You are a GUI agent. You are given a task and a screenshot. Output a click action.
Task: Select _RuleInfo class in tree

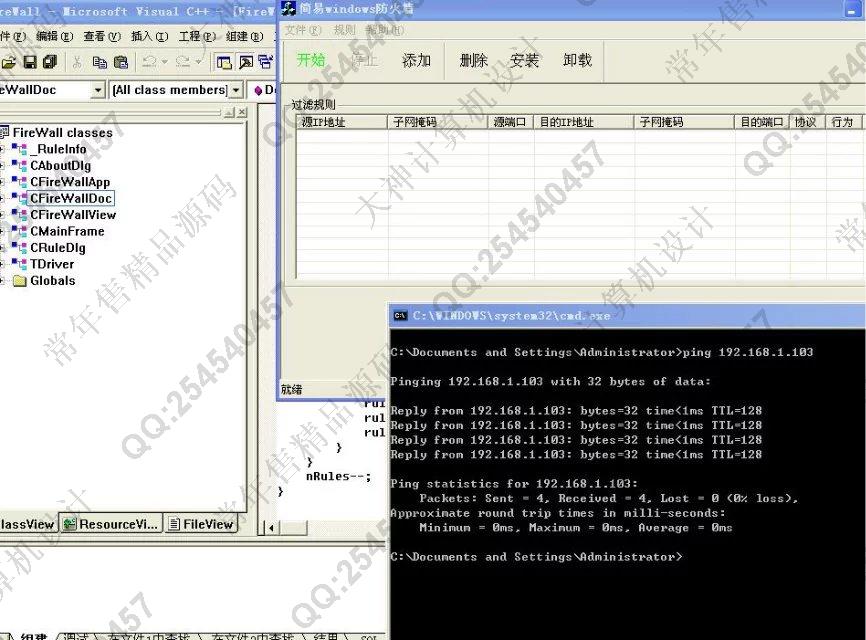pyautogui.click(x=58, y=149)
